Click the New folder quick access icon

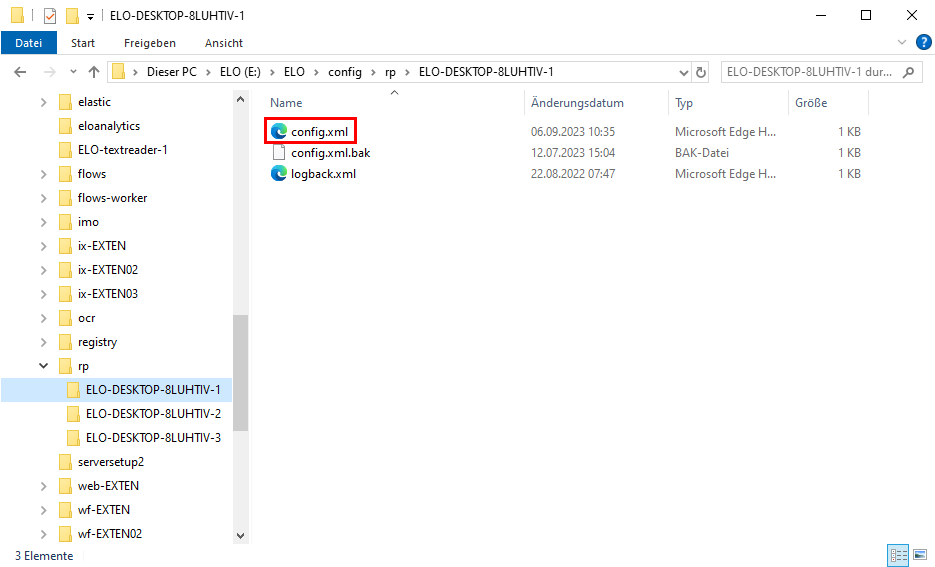[x=72, y=16]
